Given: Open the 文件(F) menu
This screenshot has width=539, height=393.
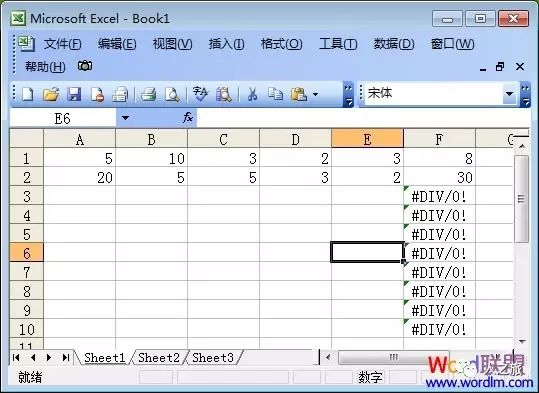Looking at the screenshot, I should coord(62,44).
